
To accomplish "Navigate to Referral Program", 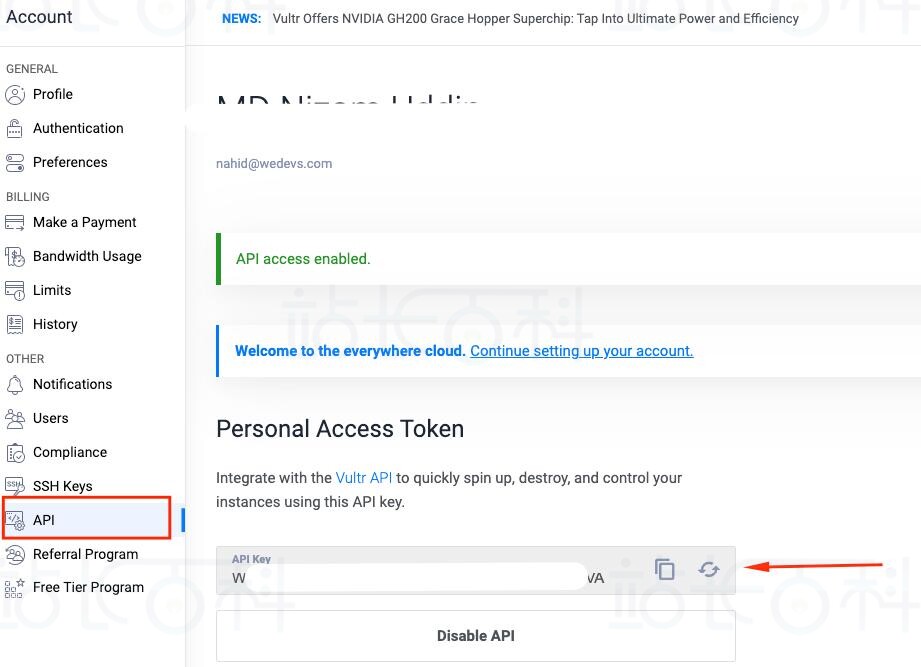I will click(x=85, y=554).
